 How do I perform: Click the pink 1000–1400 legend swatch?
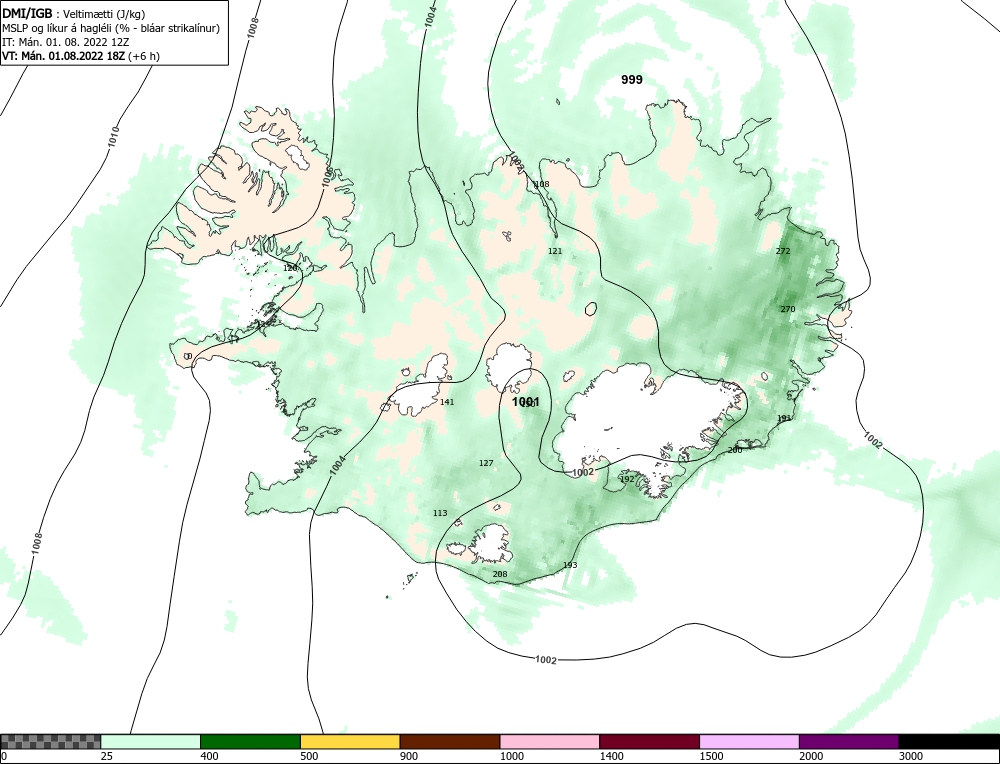pyautogui.click(x=550, y=742)
